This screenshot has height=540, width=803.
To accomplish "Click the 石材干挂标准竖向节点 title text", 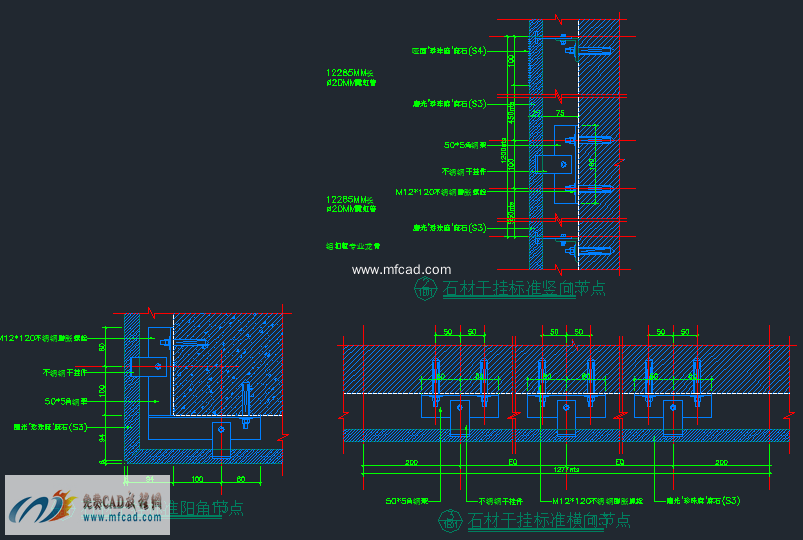I will (x=524, y=288).
